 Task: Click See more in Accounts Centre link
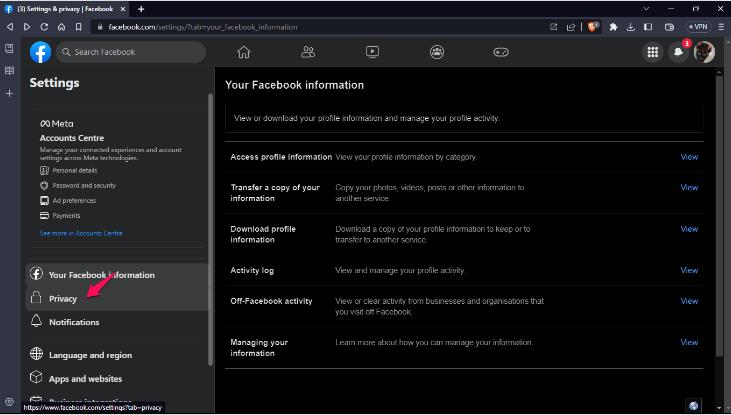coord(82,233)
